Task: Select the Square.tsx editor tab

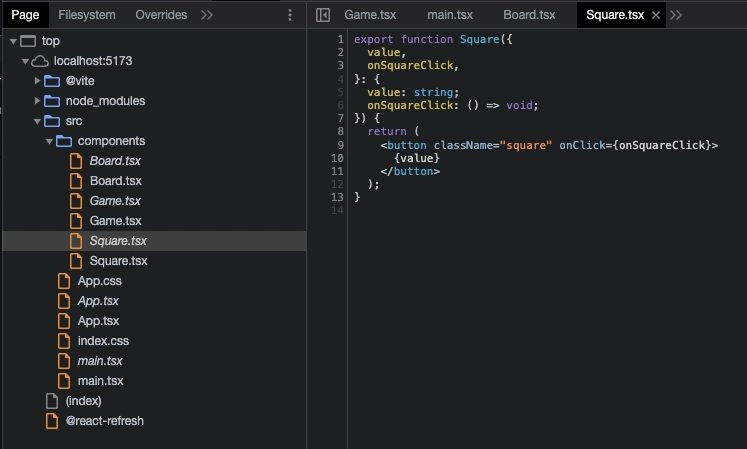Action: tap(615, 15)
